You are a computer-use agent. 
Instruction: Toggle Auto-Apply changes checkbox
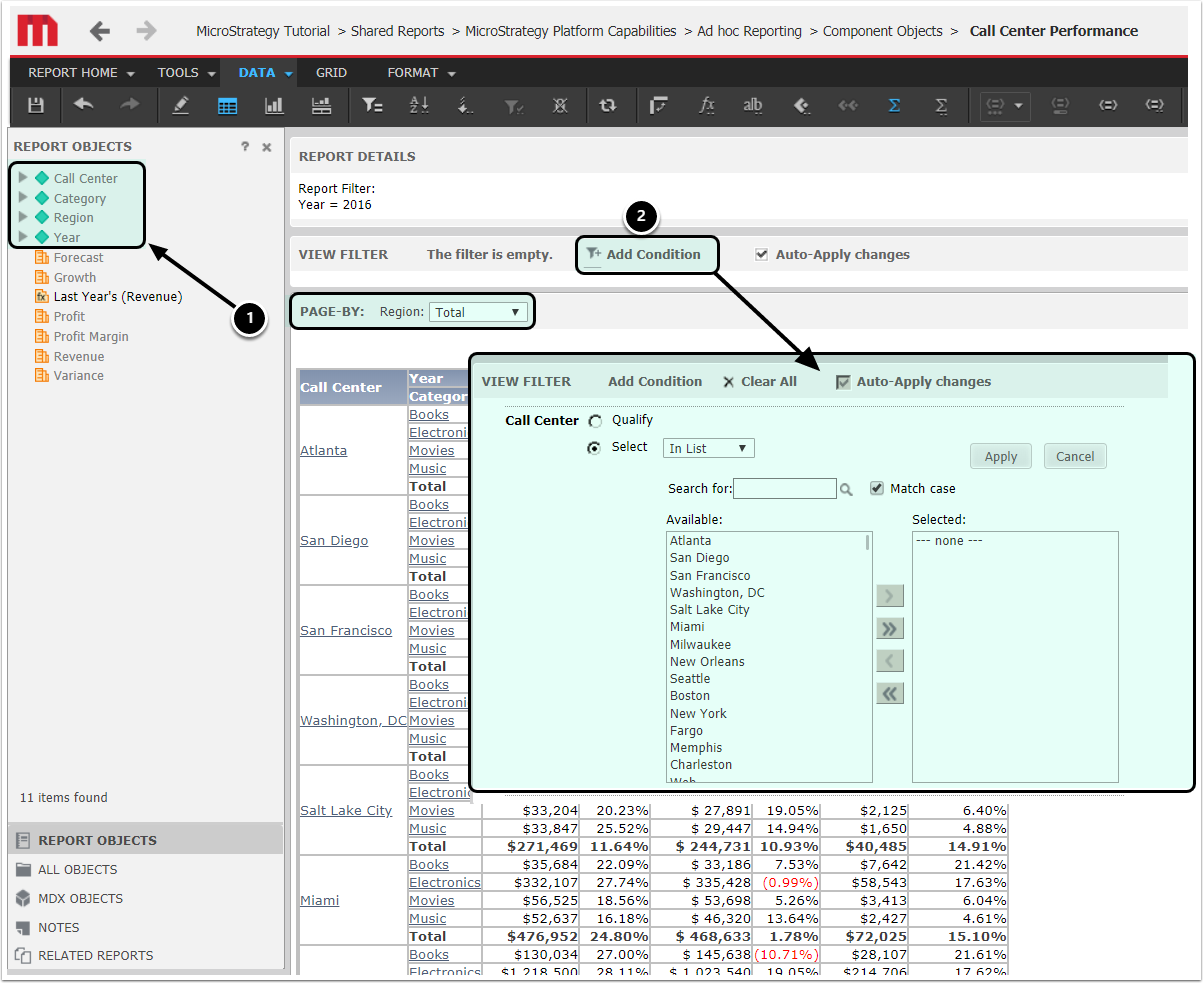click(x=763, y=254)
